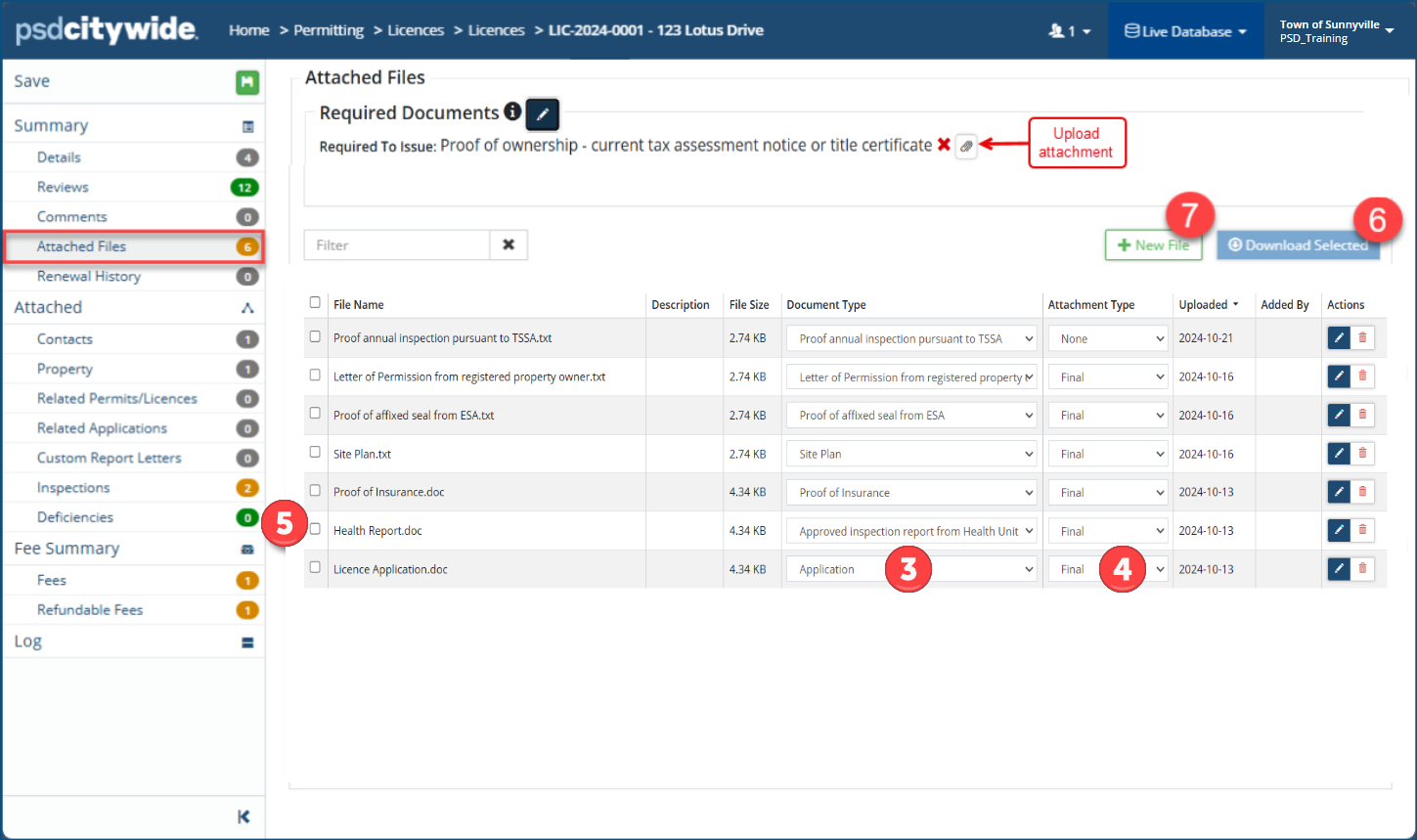The height and width of the screenshot is (840, 1417).
Task: Clear the filter with the X button
Action: (509, 244)
